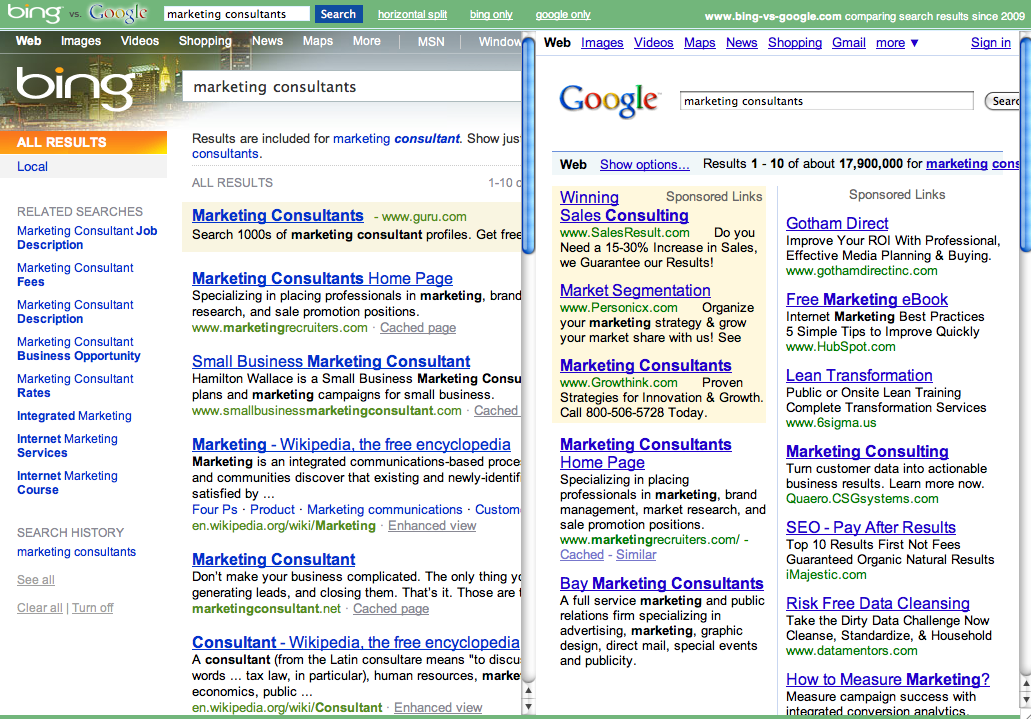Screen dimensions: 1031x719
Task: Open the Google 'more' dropdown menu
Action: coord(897,43)
